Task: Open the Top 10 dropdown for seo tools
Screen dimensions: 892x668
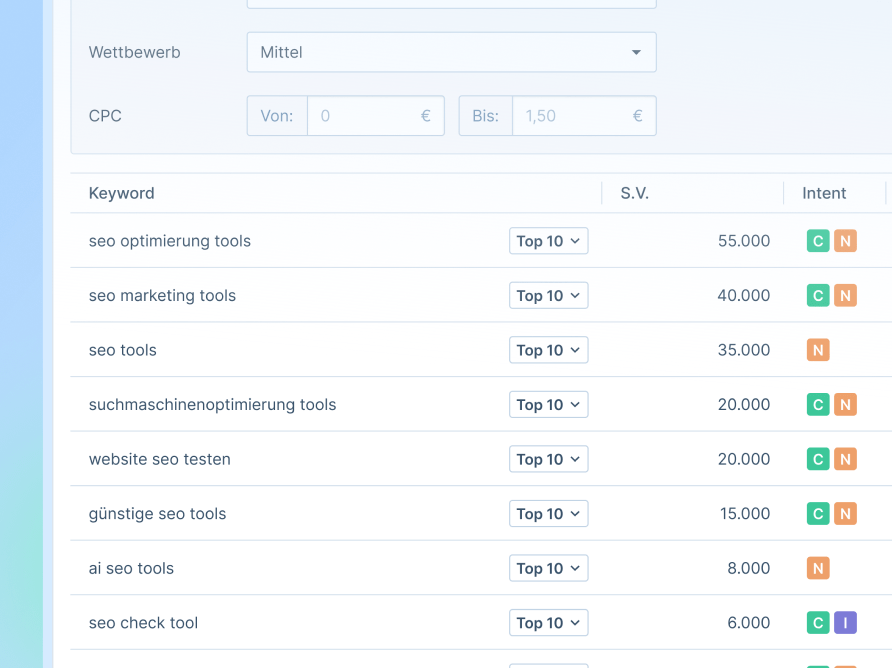Action: pos(548,350)
